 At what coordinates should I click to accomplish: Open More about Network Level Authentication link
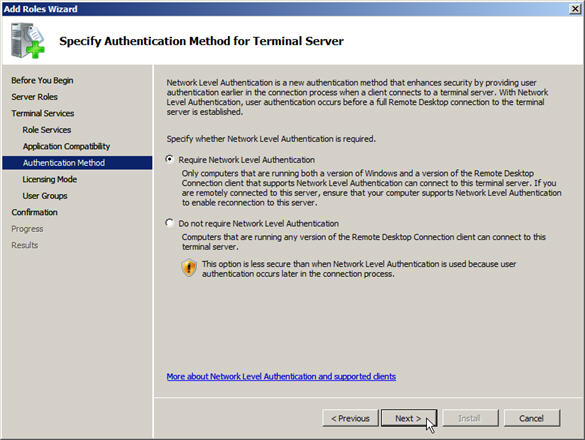281,376
